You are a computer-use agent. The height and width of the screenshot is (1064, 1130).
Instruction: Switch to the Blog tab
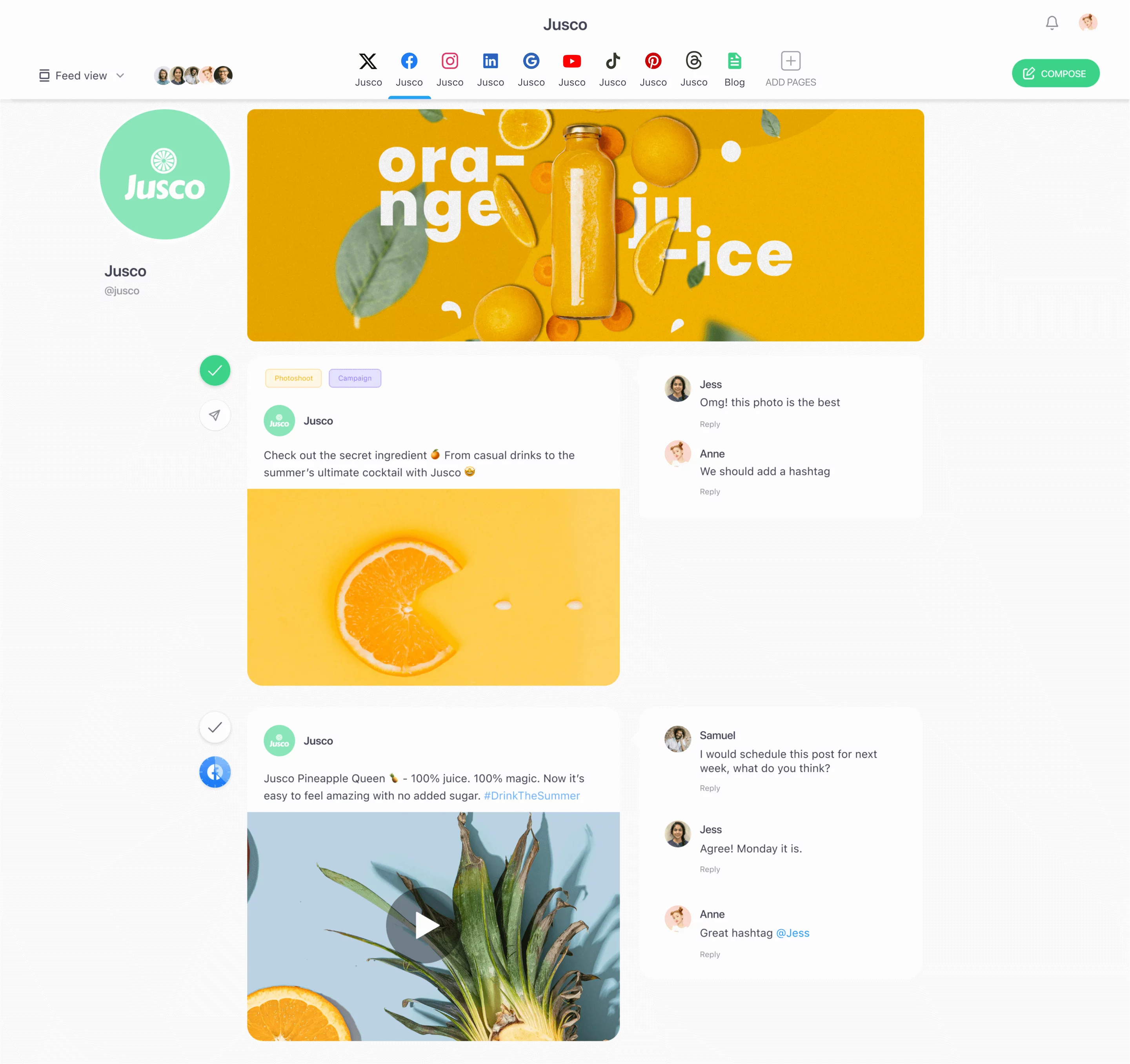[x=735, y=68]
